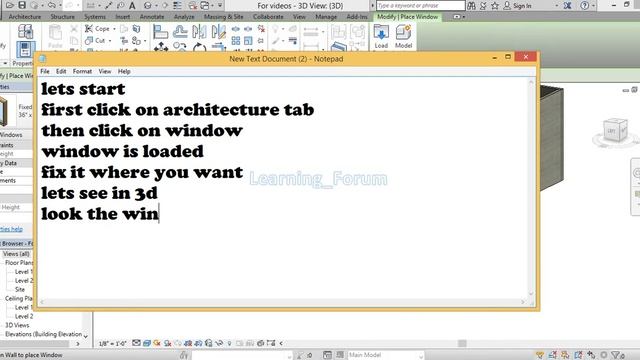Open the Help menu in Notepad
640x360 pixels.
pos(124,71)
